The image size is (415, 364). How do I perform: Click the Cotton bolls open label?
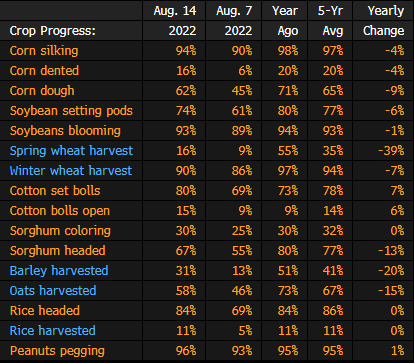click(x=60, y=211)
